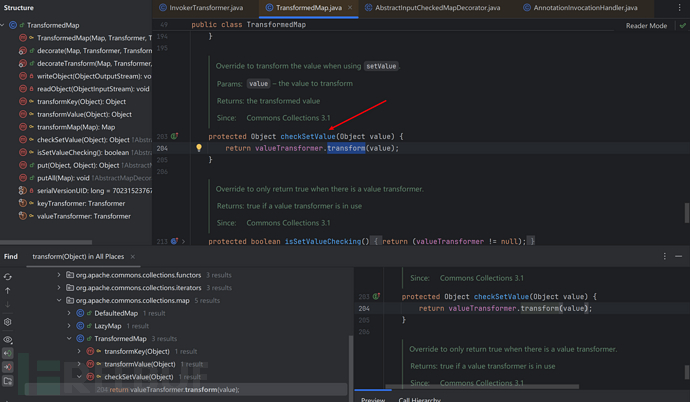Viewport: 690px width, 402px height.
Task: Collapse the TransformedMap results node
Action: click(x=70, y=339)
